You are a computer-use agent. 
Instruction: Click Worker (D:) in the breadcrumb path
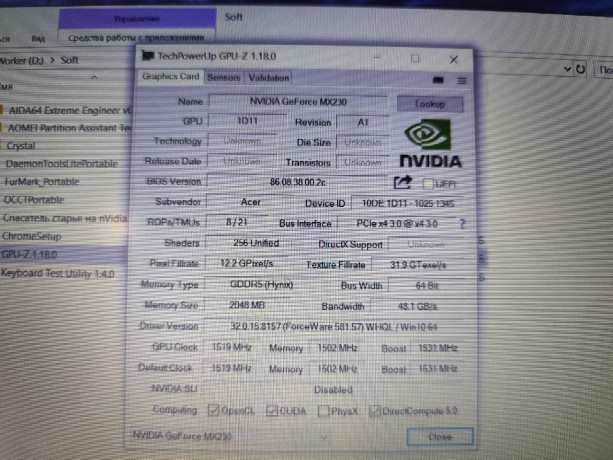[22, 61]
